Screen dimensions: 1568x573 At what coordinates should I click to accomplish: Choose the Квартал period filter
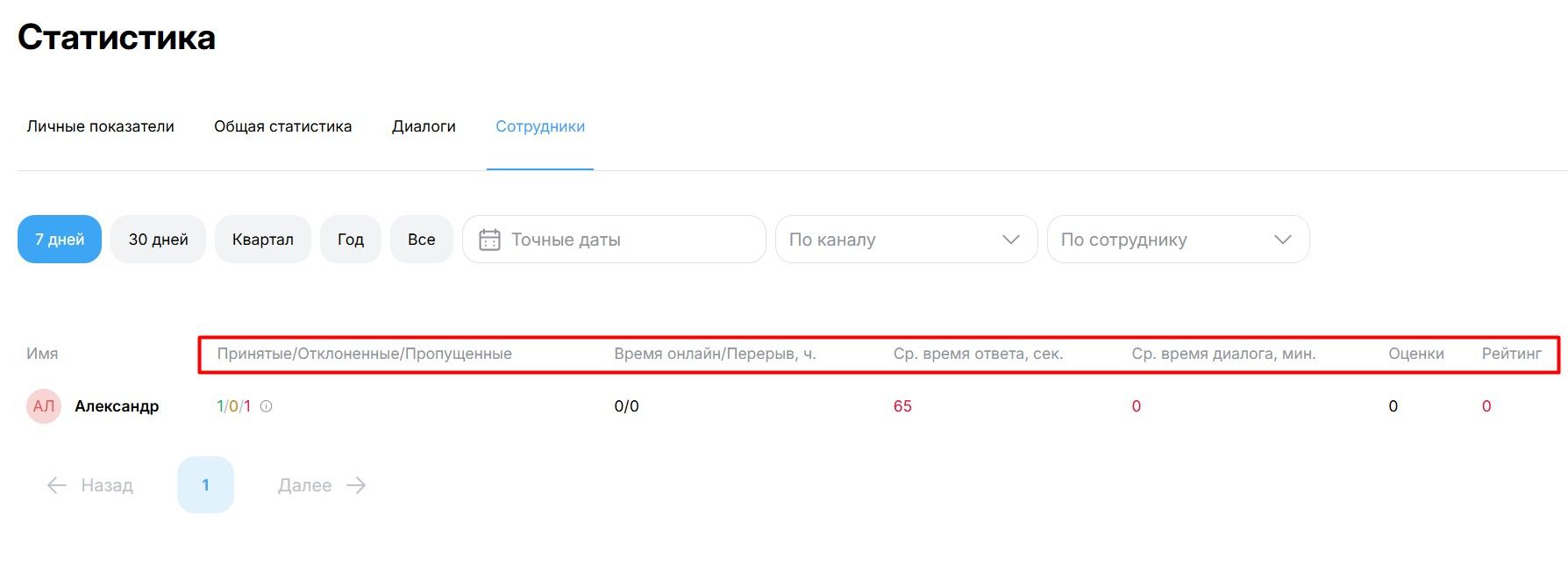(x=262, y=240)
